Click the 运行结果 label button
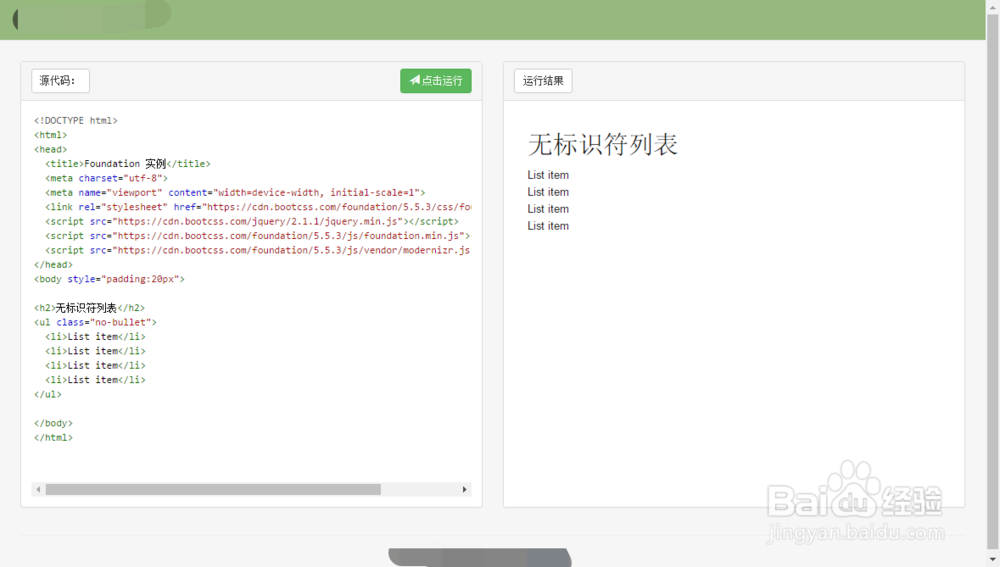The width and height of the screenshot is (1000, 567). point(543,81)
